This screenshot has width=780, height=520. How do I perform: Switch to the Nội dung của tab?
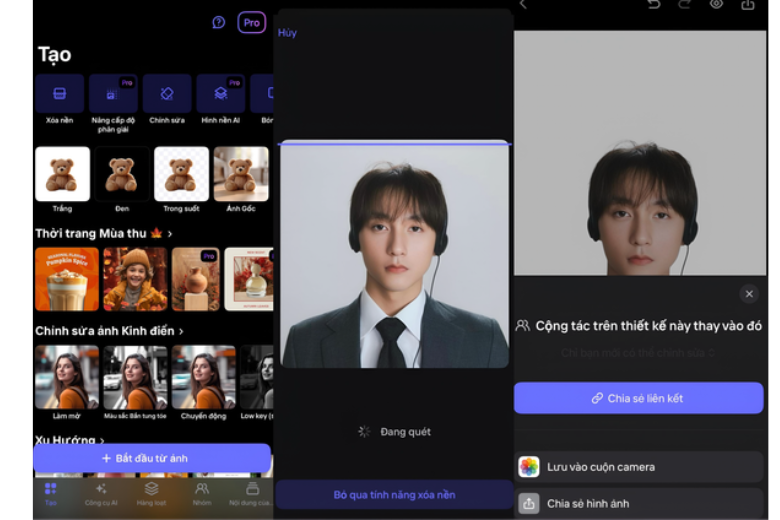pyautogui.click(x=251, y=494)
